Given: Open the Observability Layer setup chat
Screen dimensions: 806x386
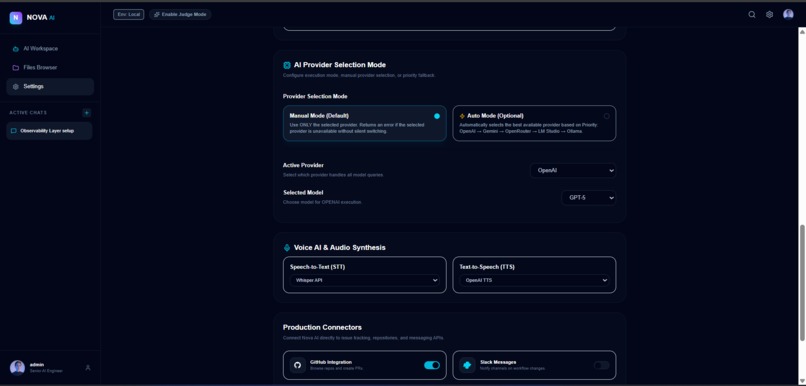Looking at the screenshot, I should (x=49, y=131).
